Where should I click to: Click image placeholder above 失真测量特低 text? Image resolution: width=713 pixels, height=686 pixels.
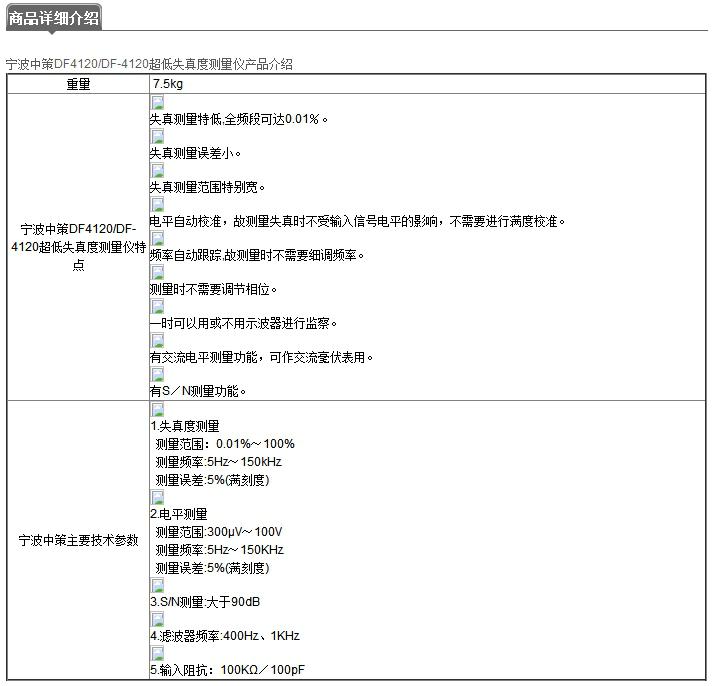click(x=157, y=102)
